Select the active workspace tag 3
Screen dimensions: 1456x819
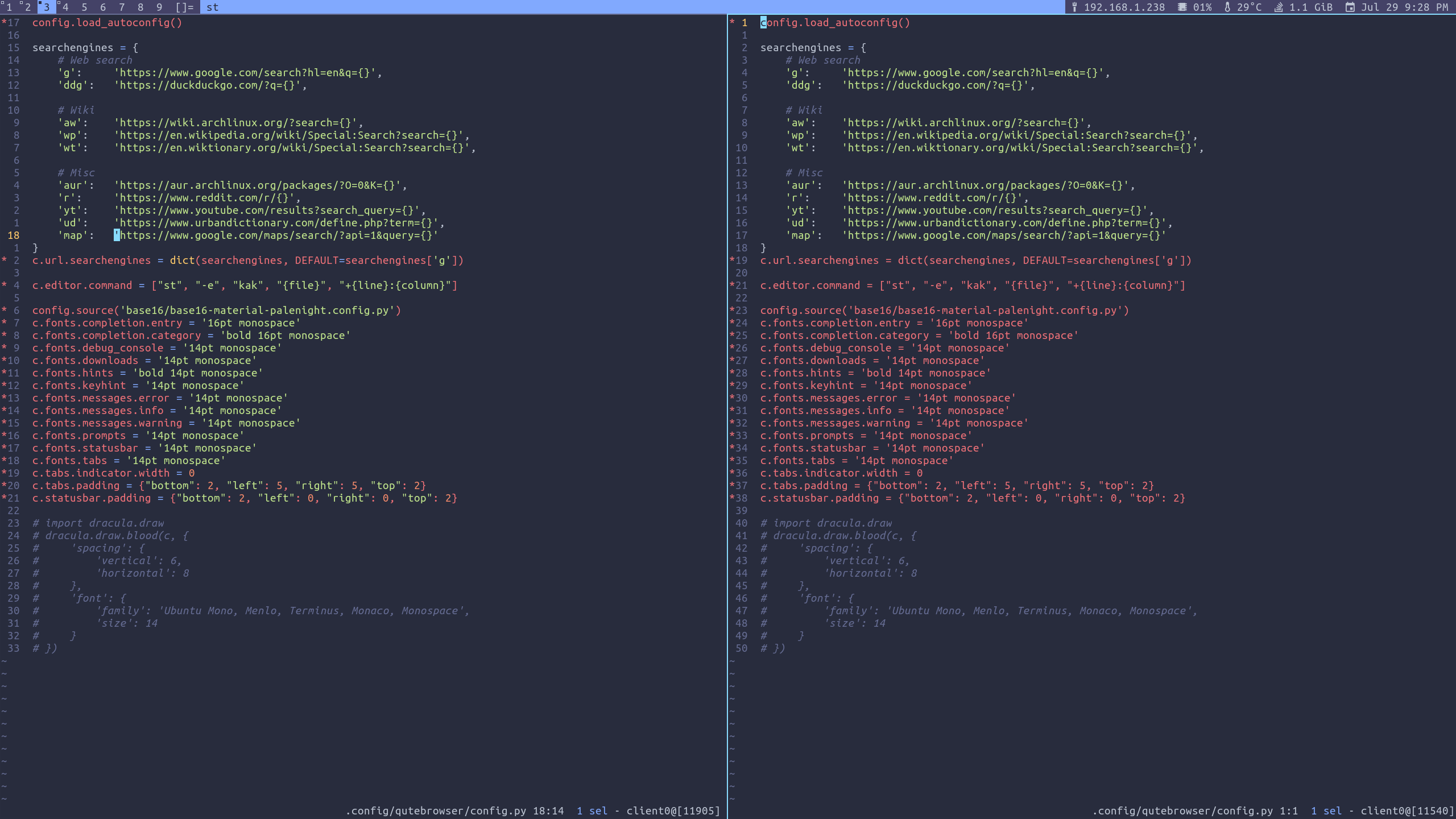coord(46,7)
